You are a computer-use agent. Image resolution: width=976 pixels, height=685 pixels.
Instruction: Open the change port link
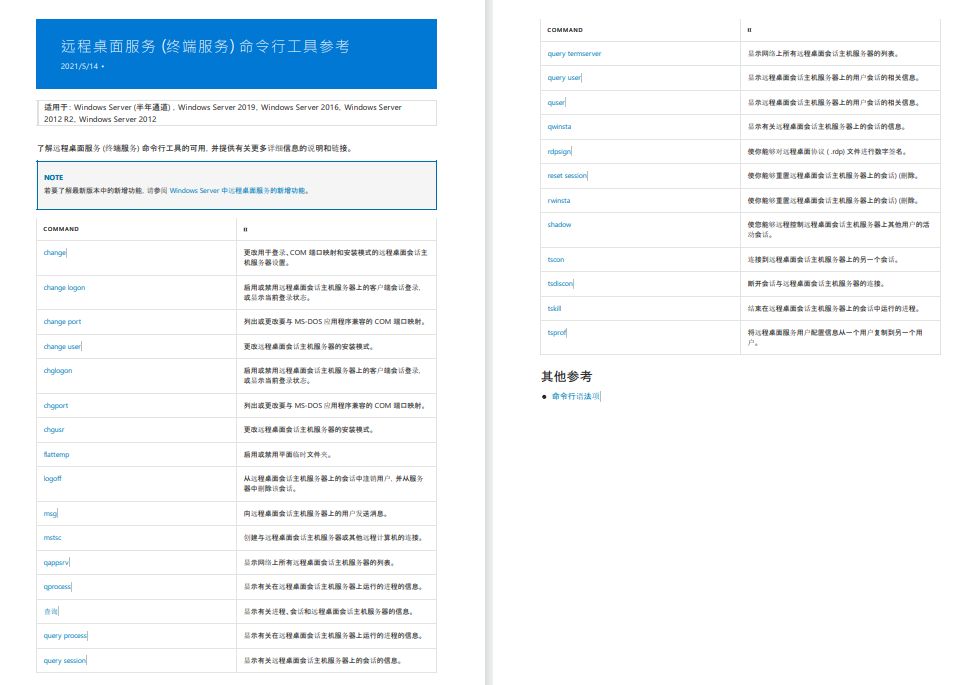[62, 322]
